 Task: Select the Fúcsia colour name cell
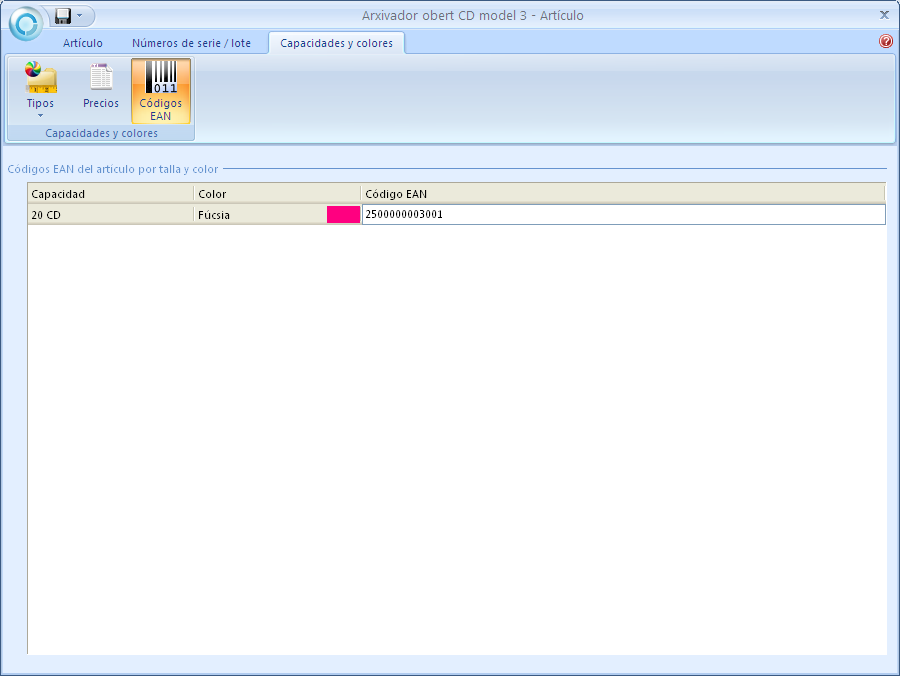[x=260, y=214]
